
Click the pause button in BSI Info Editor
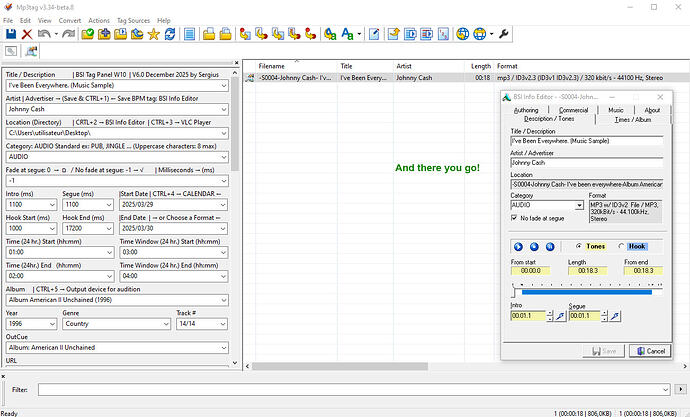[x=550, y=247]
